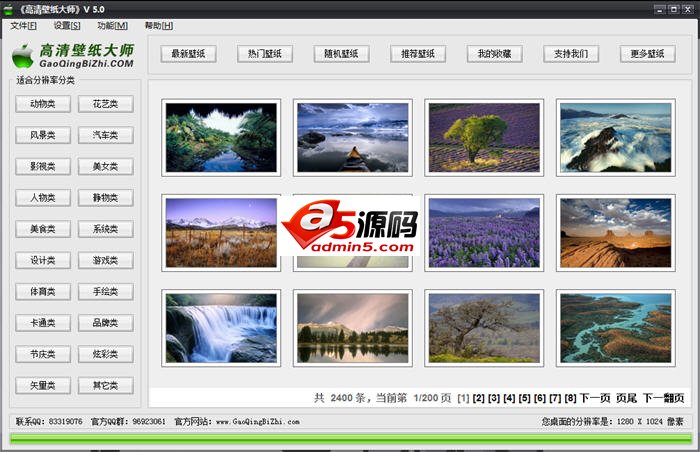This screenshot has width=700, height=452.
Task: Click the www.GaoQingBiZhi.com website text
Action: coord(258,422)
